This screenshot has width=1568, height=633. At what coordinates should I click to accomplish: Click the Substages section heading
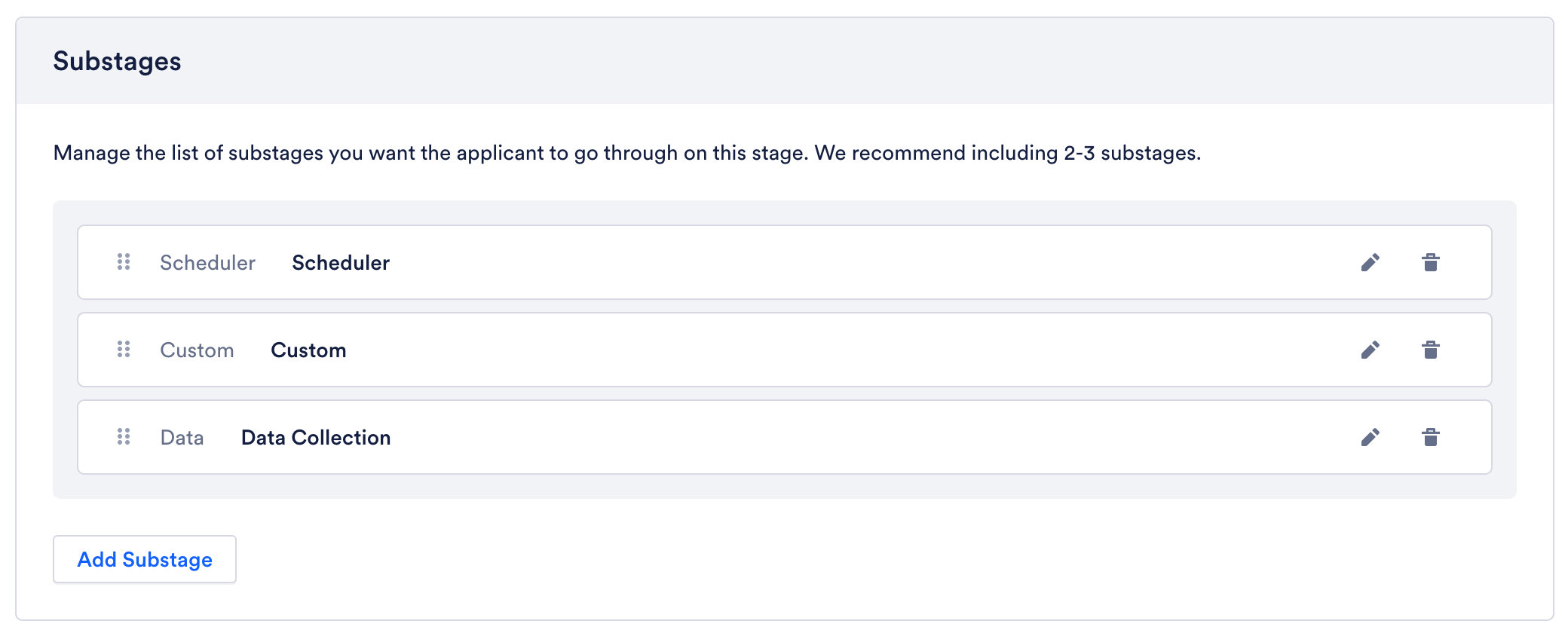(117, 61)
